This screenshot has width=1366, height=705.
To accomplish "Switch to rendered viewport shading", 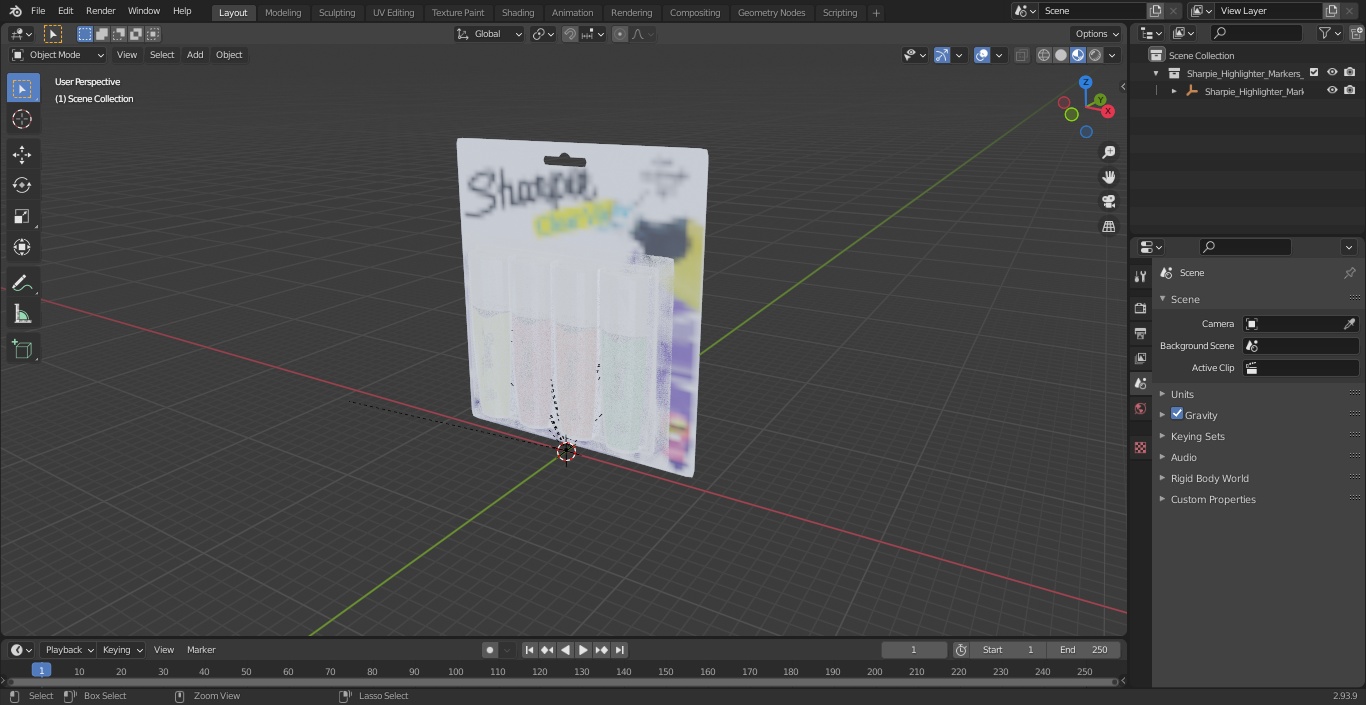I will click(x=1095, y=55).
